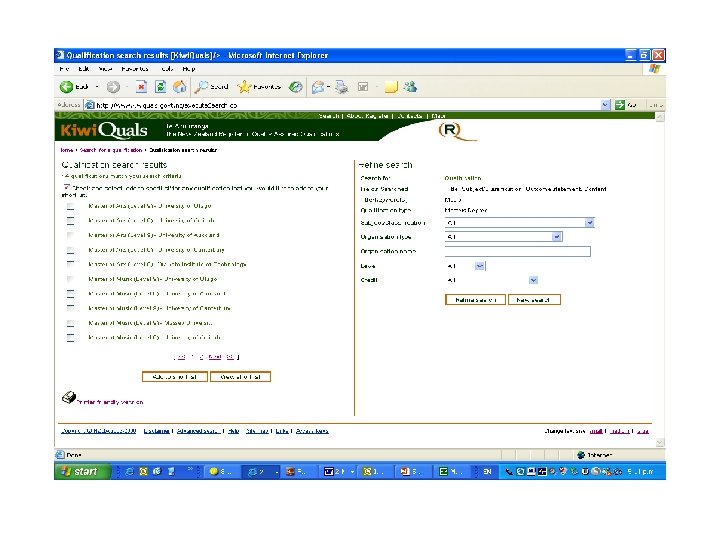The height and width of the screenshot is (540, 720).
Task: Open the Help menu
Action: pyautogui.click(x=189, y=69)
